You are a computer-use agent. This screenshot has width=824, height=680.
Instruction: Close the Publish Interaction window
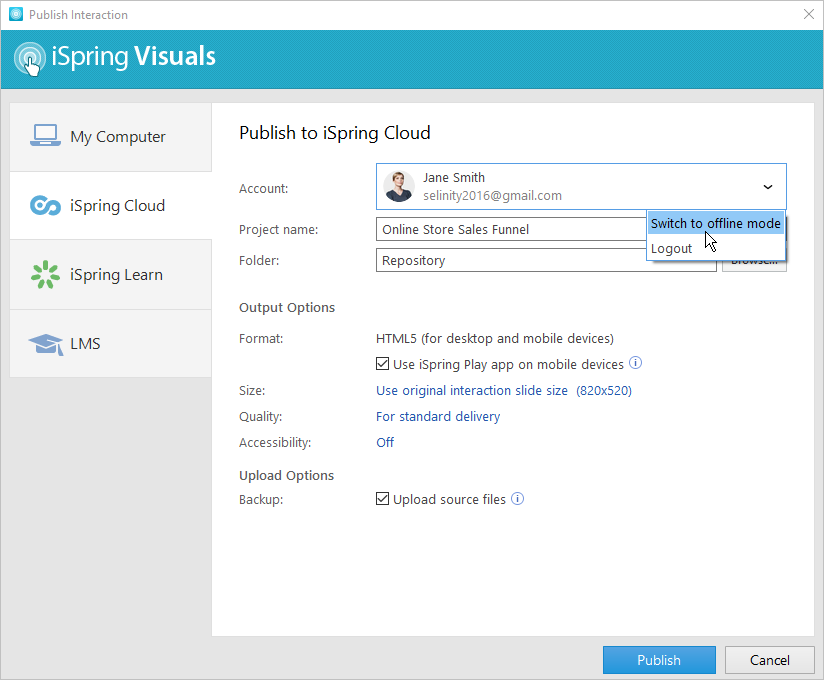[809, 14]
